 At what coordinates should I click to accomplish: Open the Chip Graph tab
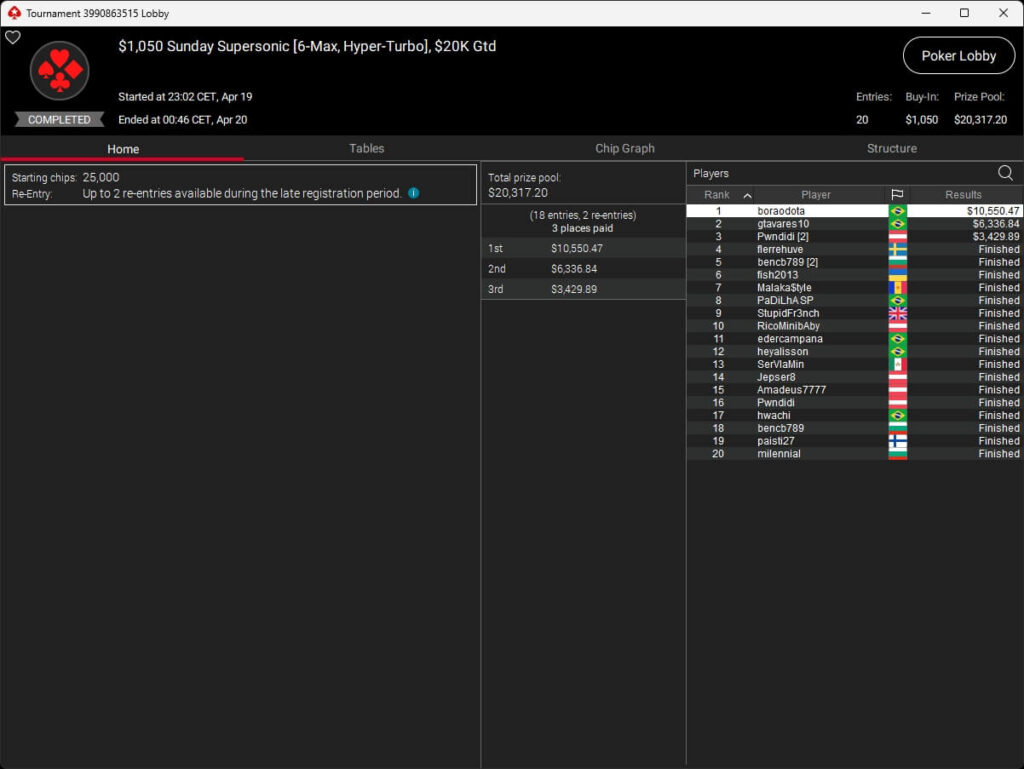coord(625,148)
